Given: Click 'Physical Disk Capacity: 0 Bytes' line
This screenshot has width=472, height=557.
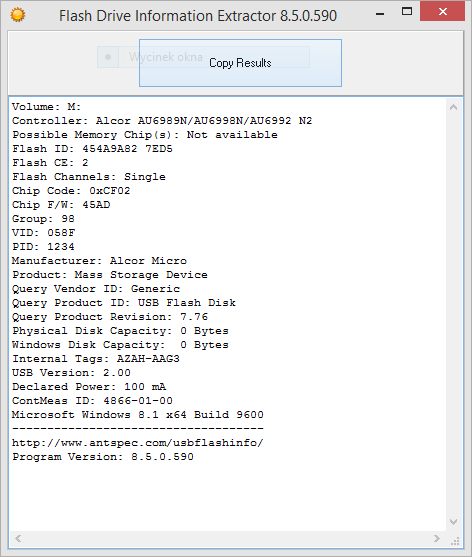Looking at the screenshot, I should (120, 331).
